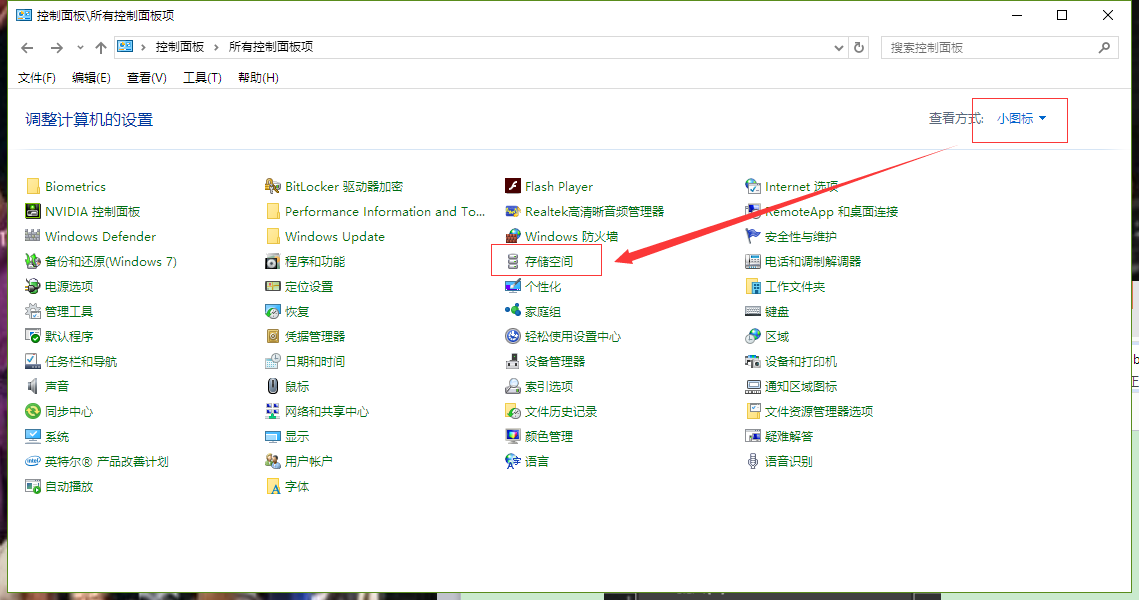Open RemoteApp 和桌面连接
The image size is (1139, 600).
pos(822,211)
